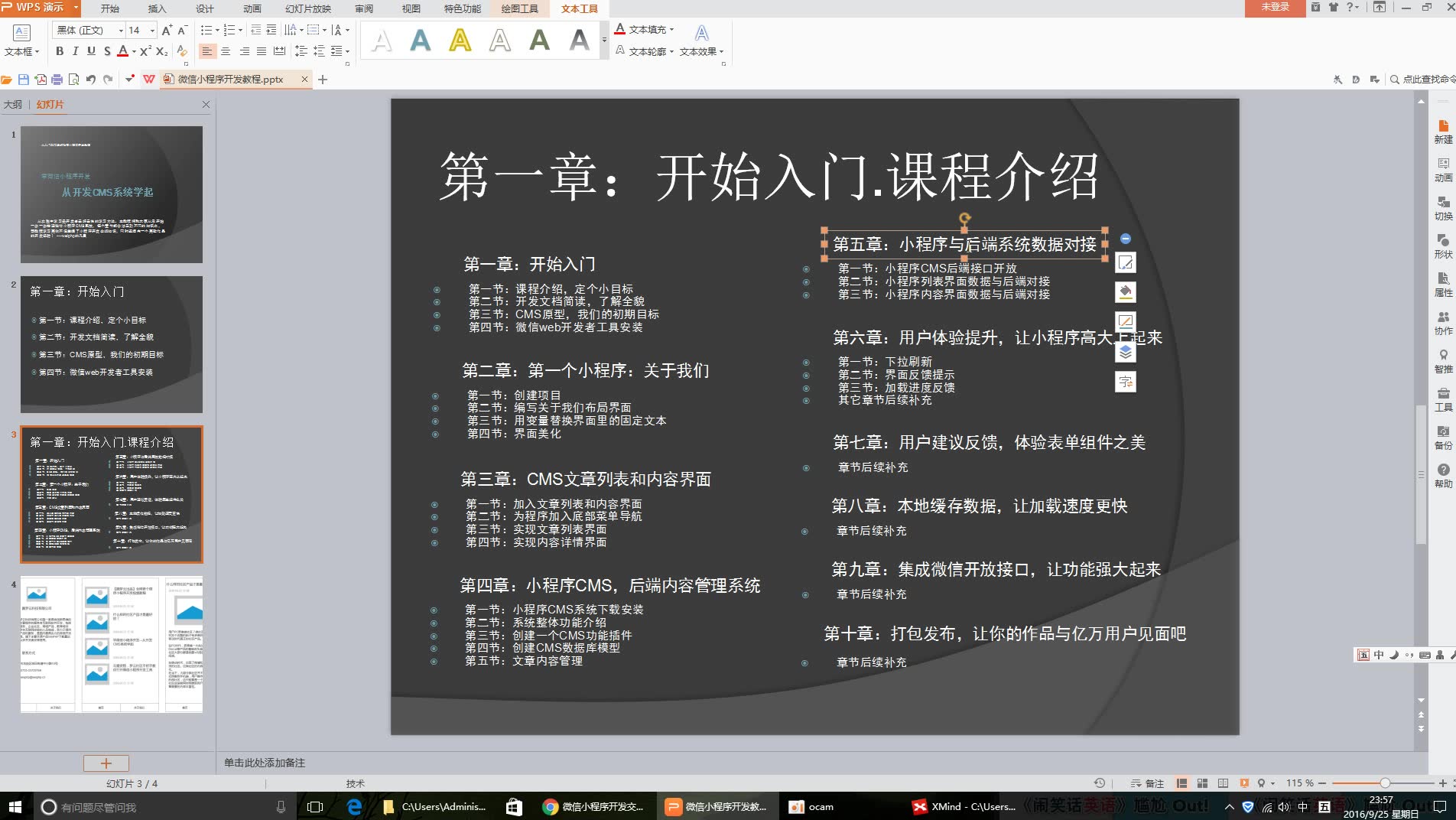Select slide 4 thumbnail in the slide panel
Screen dimensions: 1456x820
[111, 643]
